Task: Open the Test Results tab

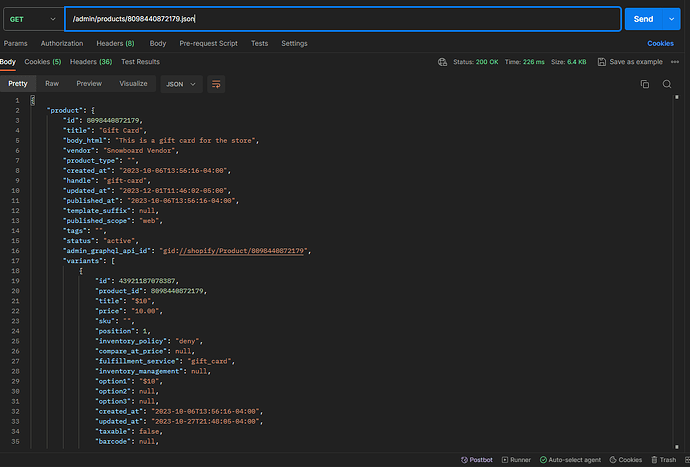Action: point(141,62)
